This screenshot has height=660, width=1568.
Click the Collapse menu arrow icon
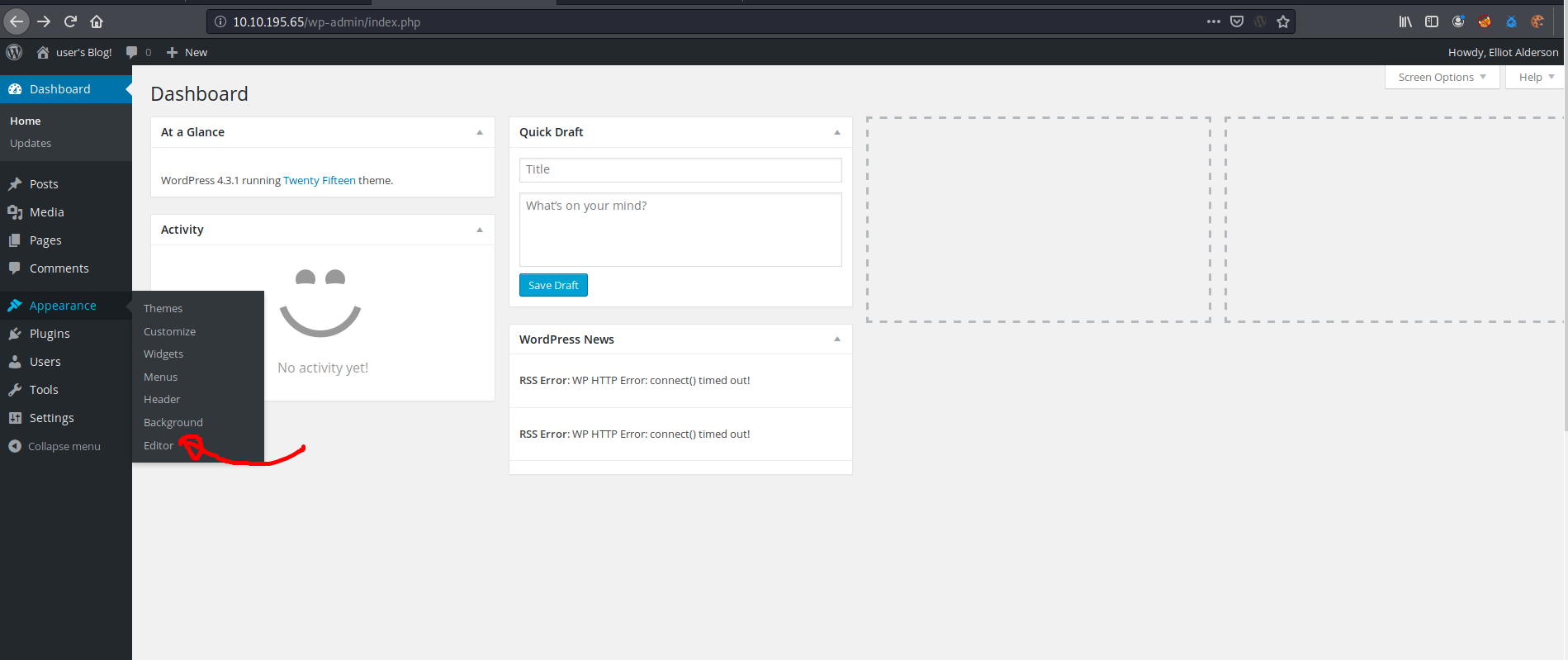click(15, 446)
